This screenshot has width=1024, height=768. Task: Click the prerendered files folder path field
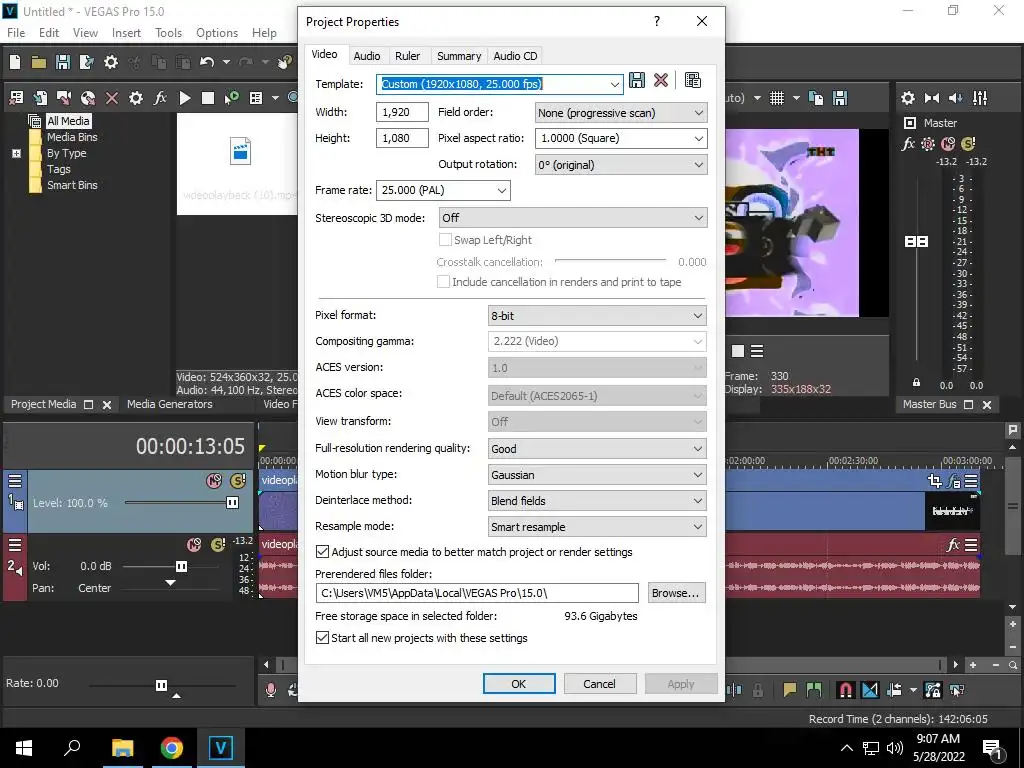[x=477, y=593]
